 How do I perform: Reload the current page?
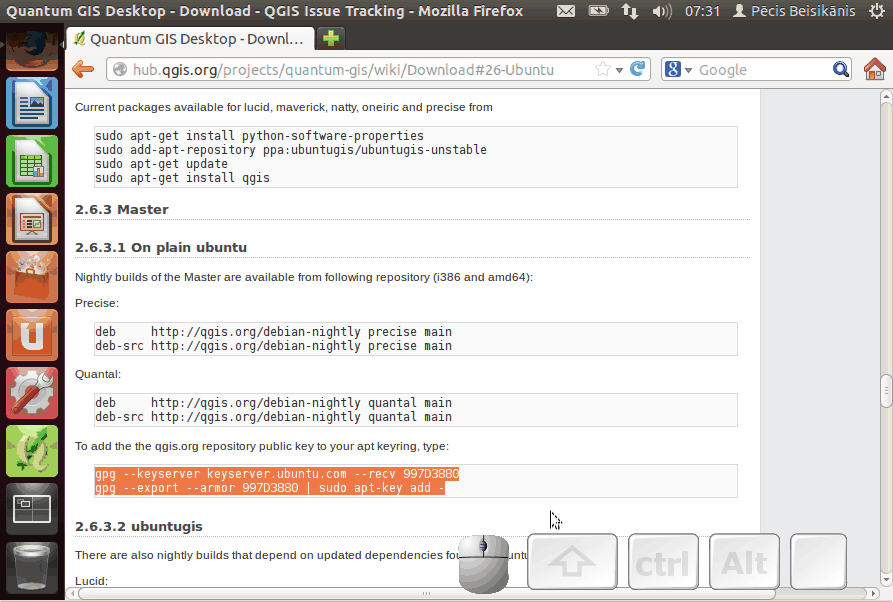[x=638, y=69]
